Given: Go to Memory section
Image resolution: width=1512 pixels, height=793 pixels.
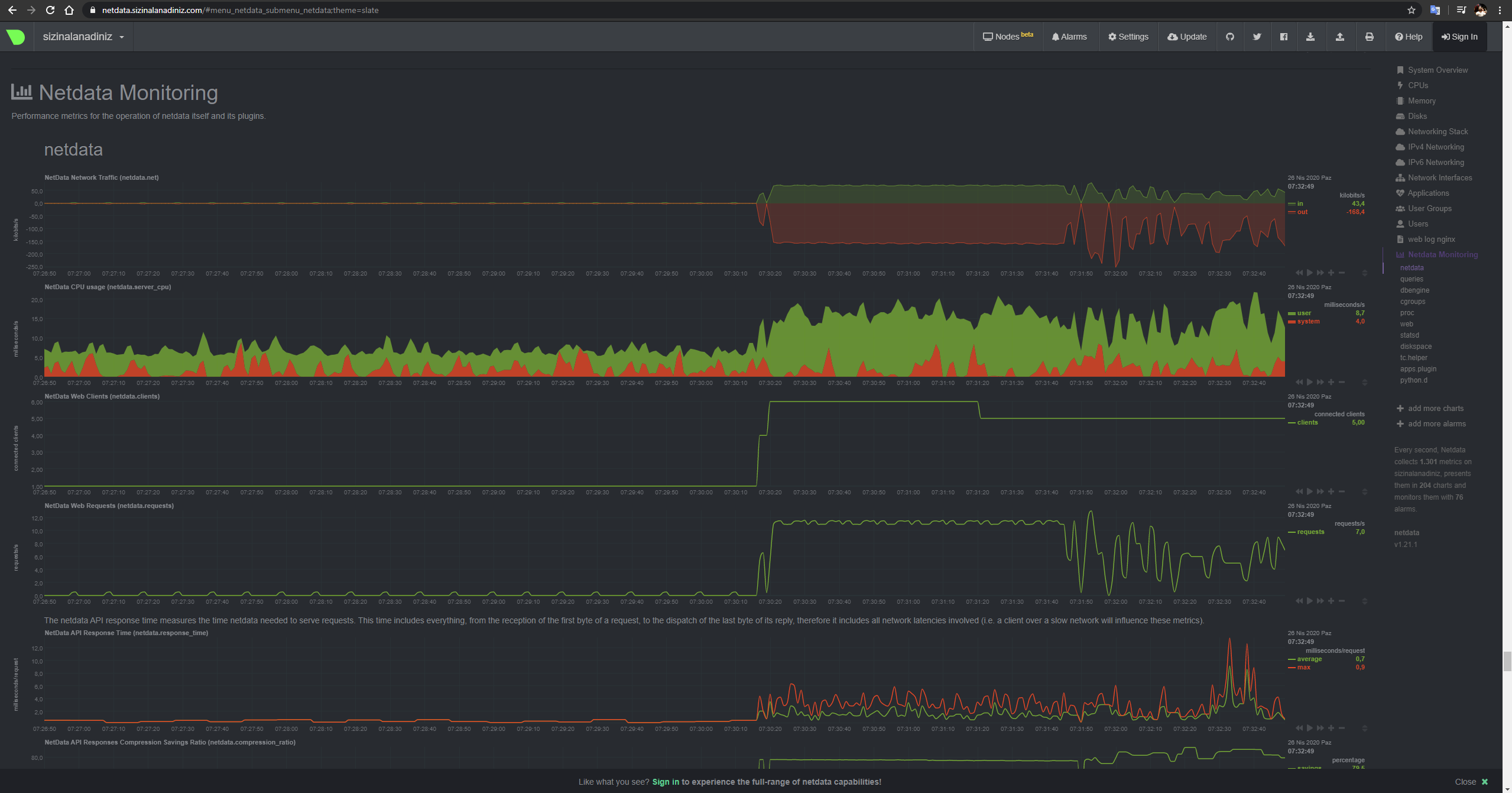Looking at the screenshot, I should [1422, 101].
